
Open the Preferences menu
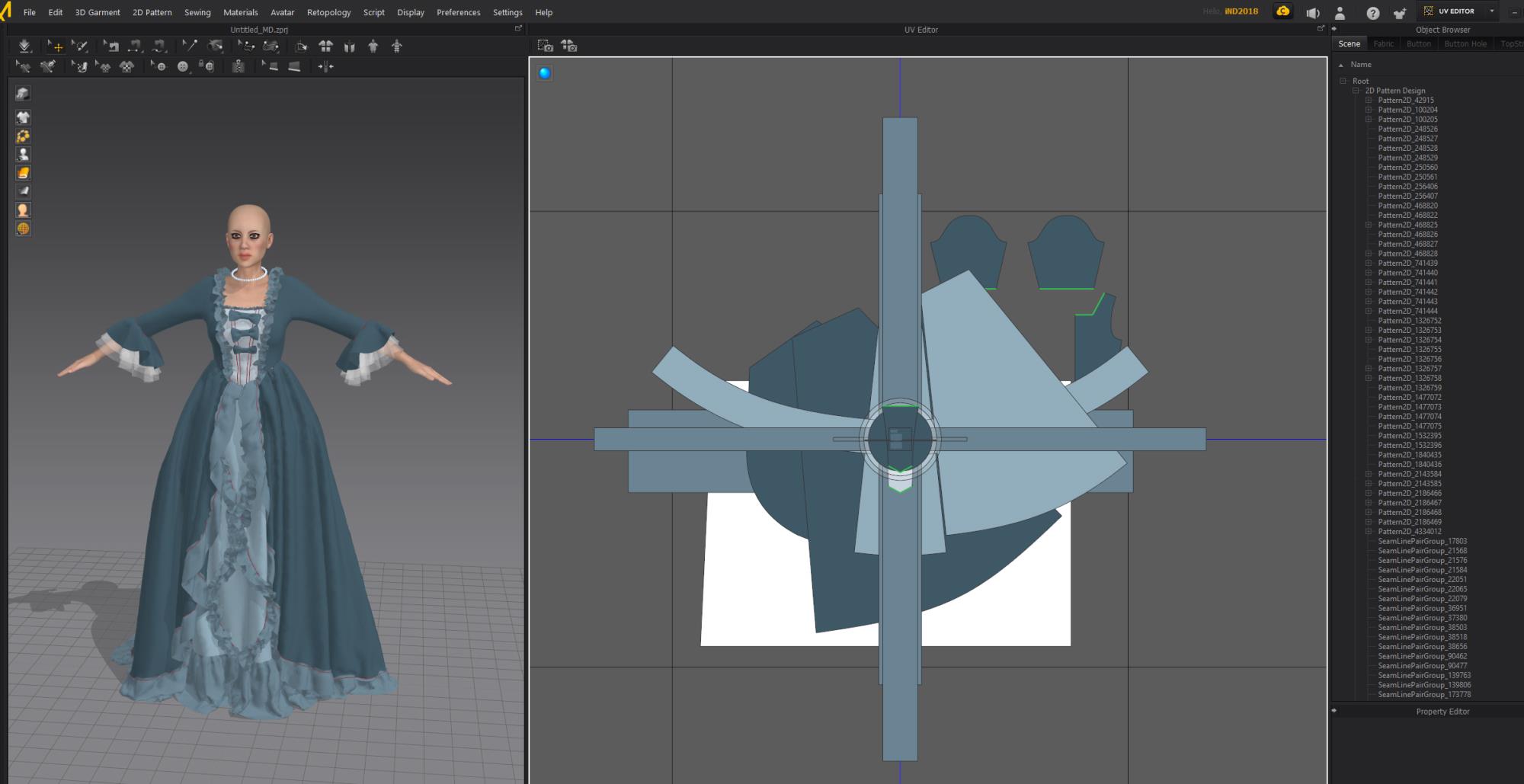pyautogui.click(x=458, y=12)
